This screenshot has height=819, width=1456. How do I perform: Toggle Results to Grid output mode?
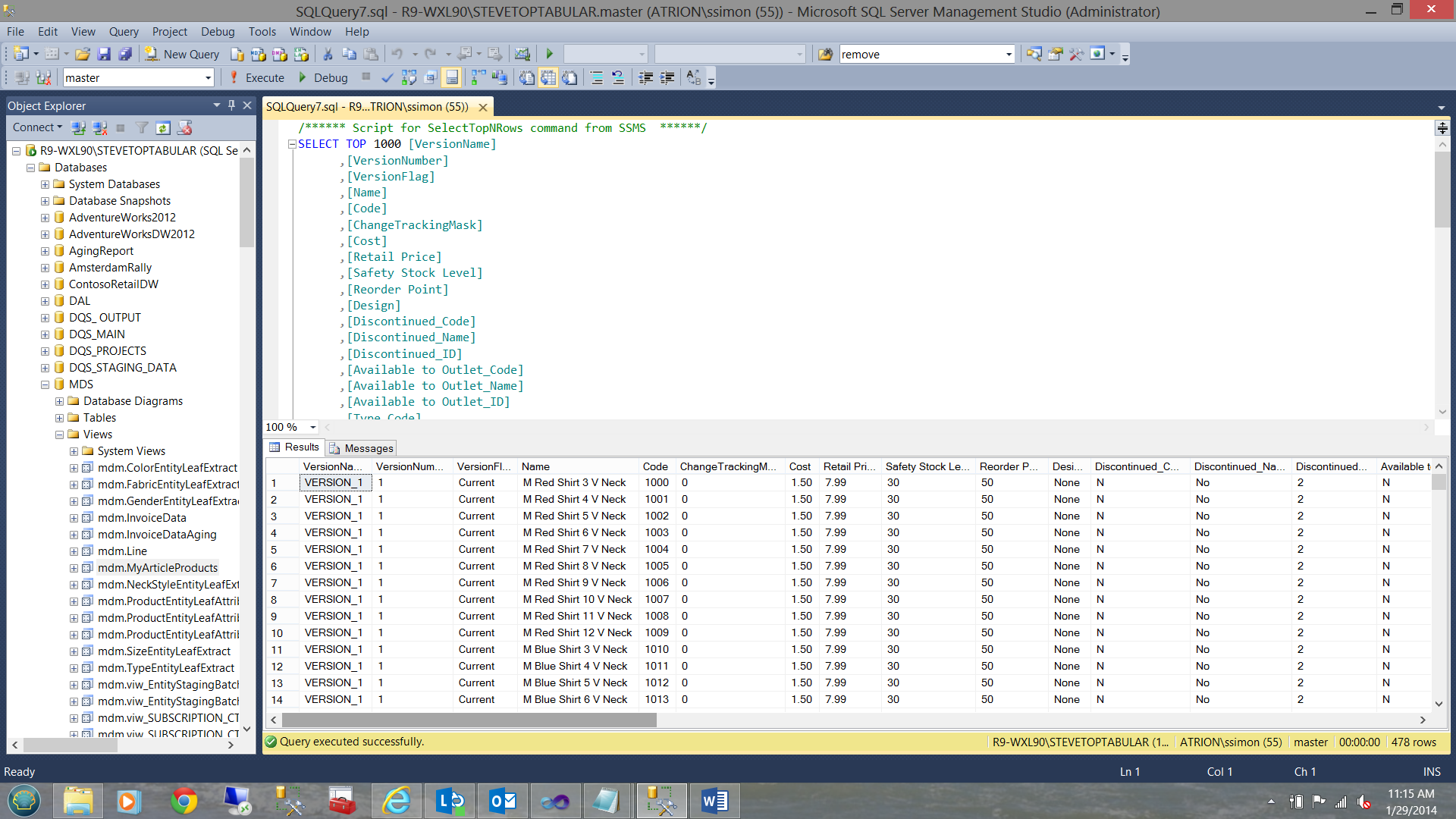548,78
